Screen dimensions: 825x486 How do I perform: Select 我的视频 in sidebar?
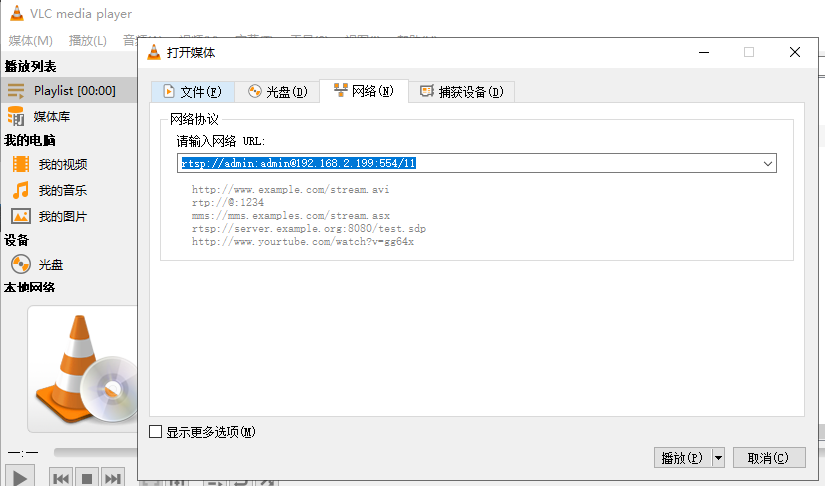tap(63, 165)
